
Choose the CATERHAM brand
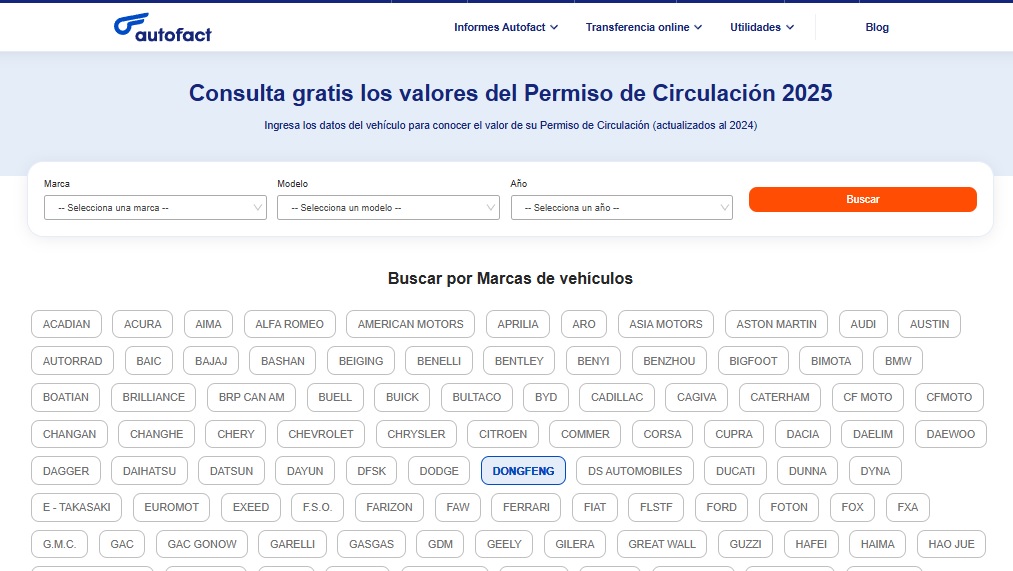click(780, 397)
